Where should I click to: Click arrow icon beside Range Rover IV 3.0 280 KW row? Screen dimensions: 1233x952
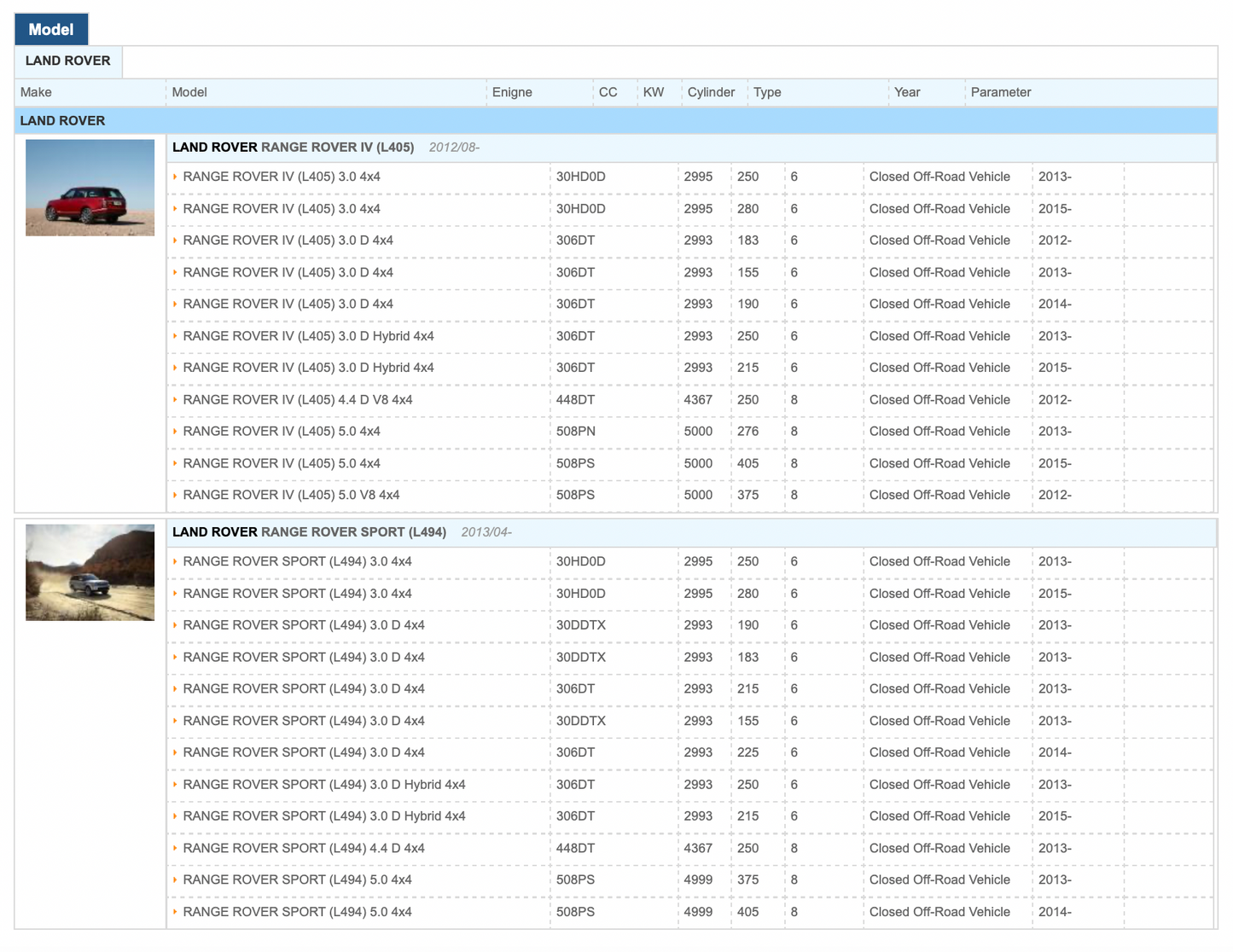(x=175, y=209)
